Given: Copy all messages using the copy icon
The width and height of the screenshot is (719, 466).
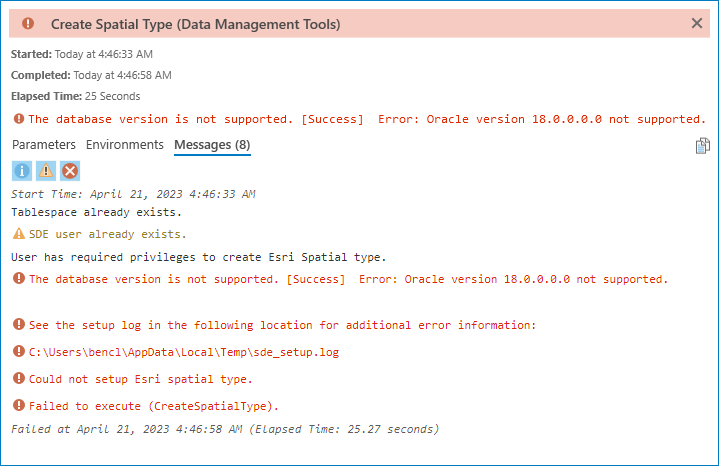Looking at the screenshot, I should pyautogui.click(x=702, y=146).
